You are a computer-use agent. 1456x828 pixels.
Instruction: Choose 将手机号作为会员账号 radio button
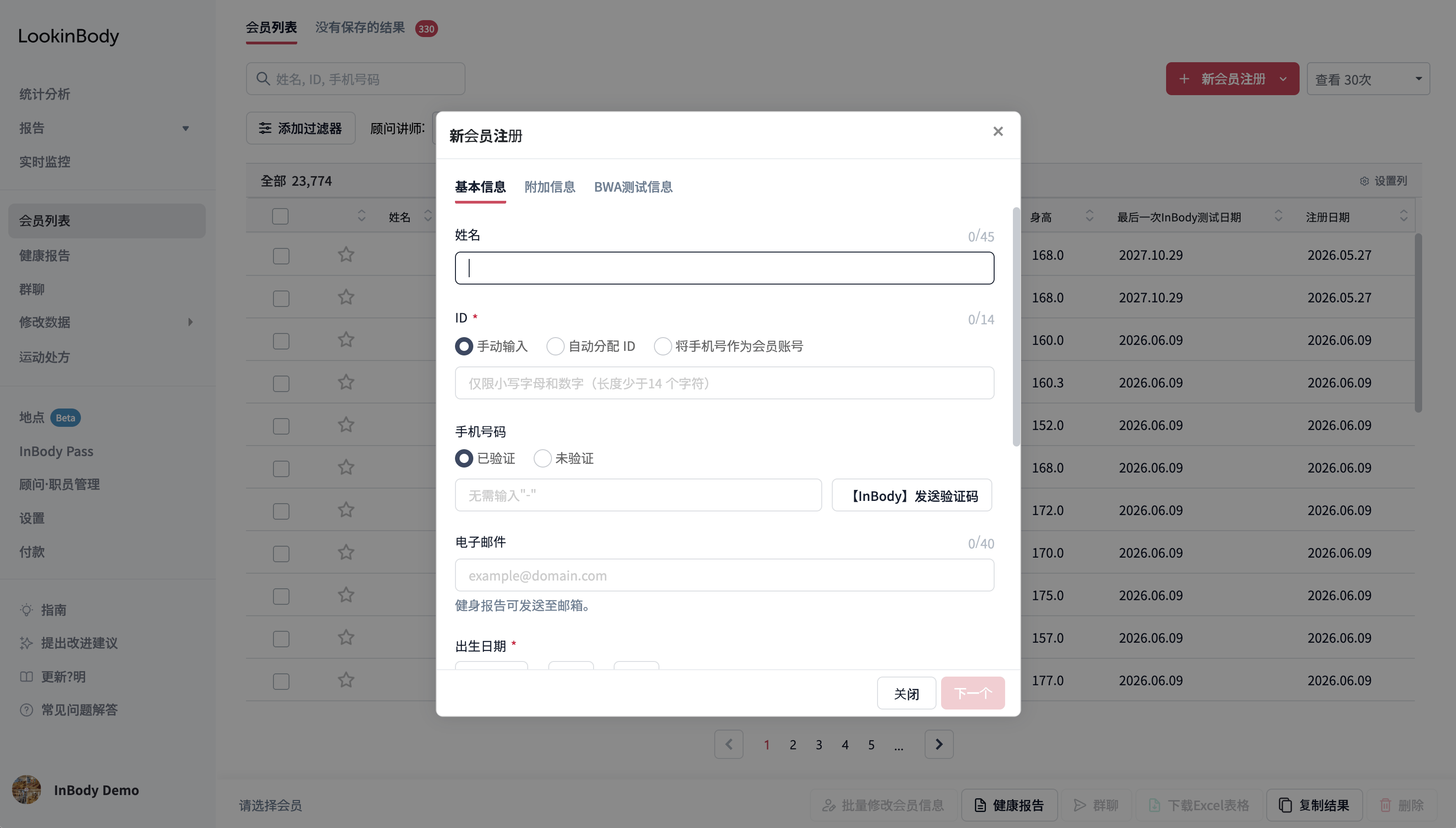click(x=663, y=346)
